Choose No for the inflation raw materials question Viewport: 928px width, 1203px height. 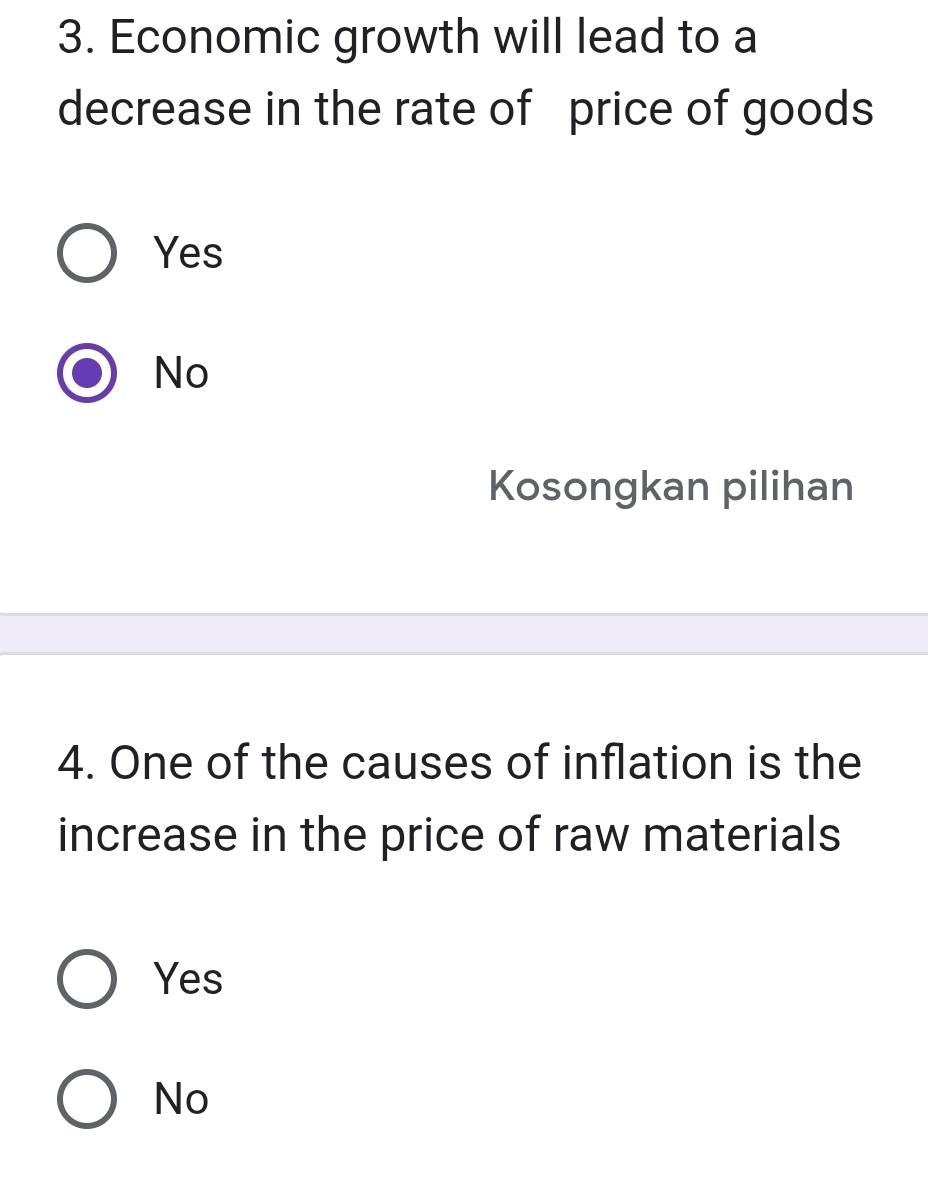coord(87,1099)
